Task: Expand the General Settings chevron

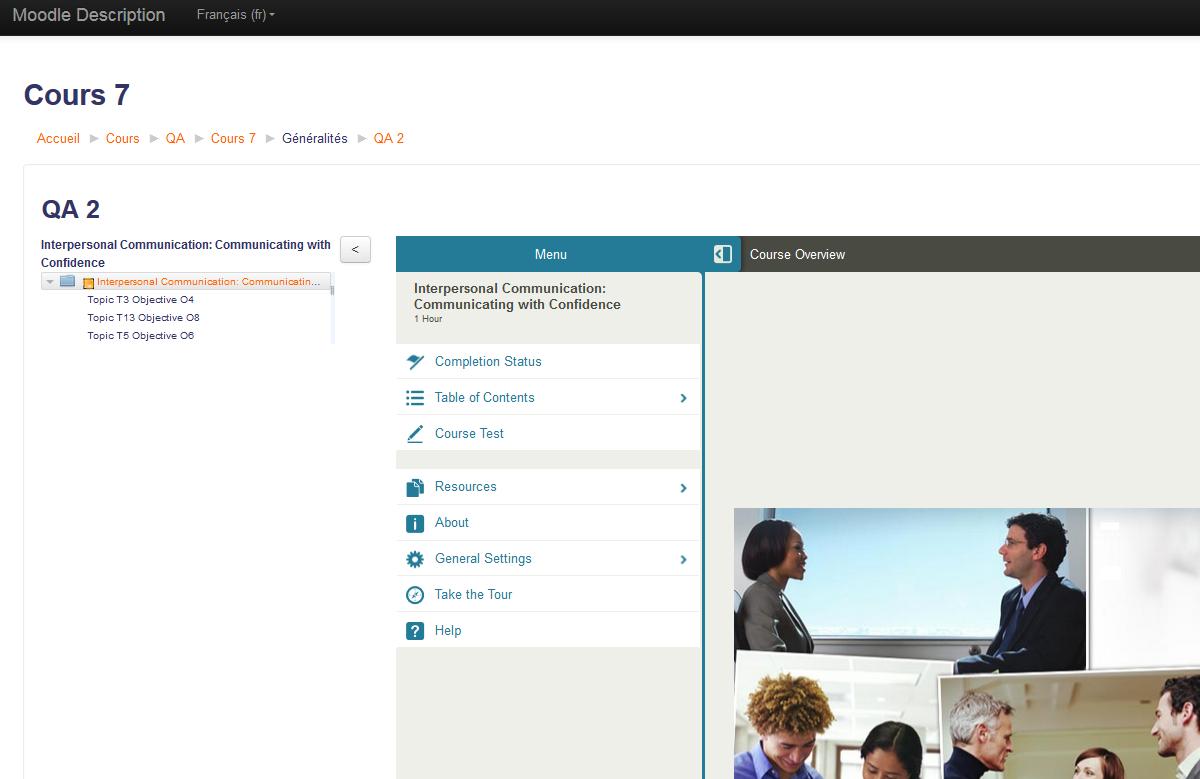Action: (684, 560)
